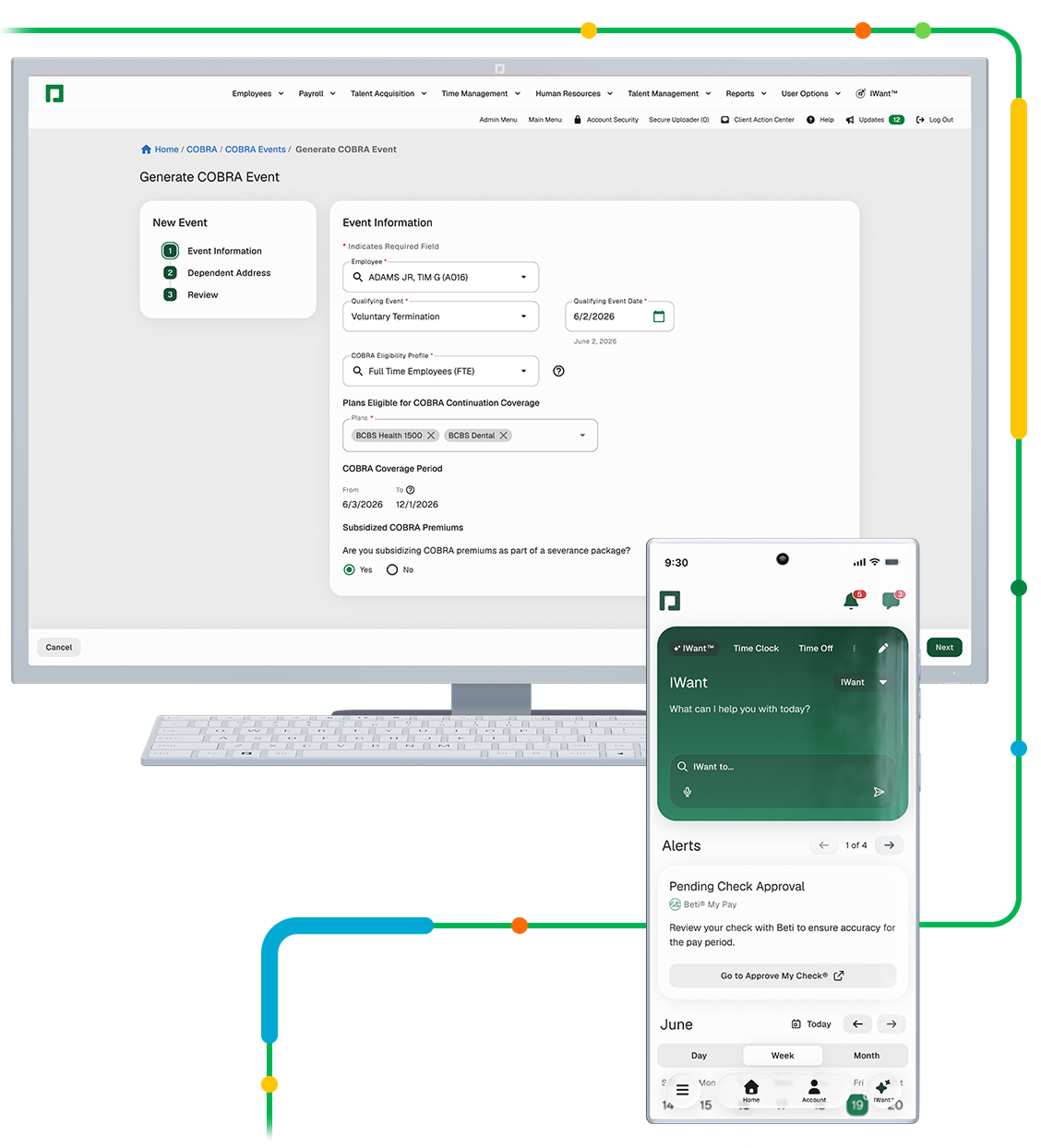Tap the send arrow in IWant box
Image resolution: width=1041 pixels, height=1148 pixels.
click(879, 792)
